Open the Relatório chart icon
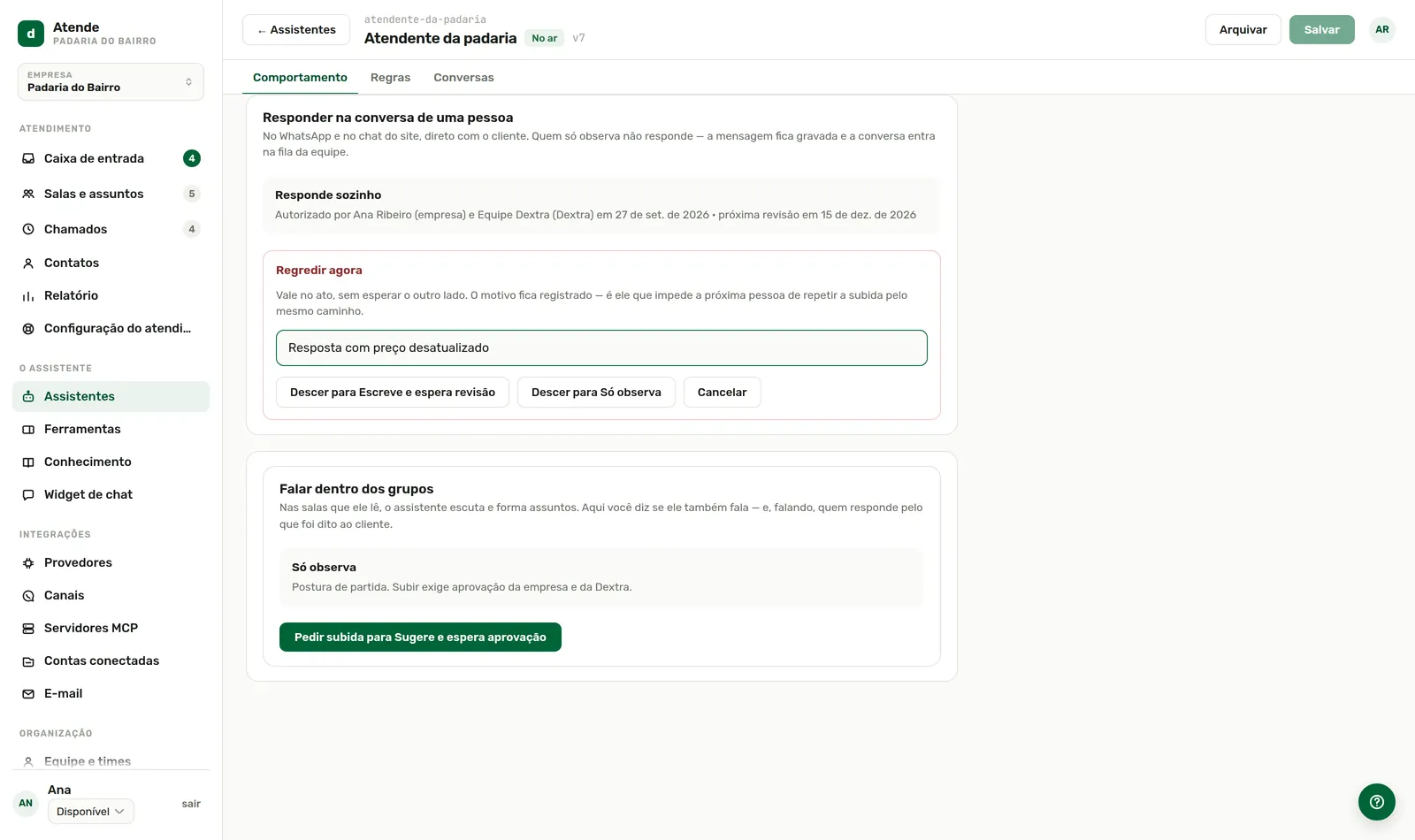The height and width of the screenshot is (840, 1415). pos(28,295)
